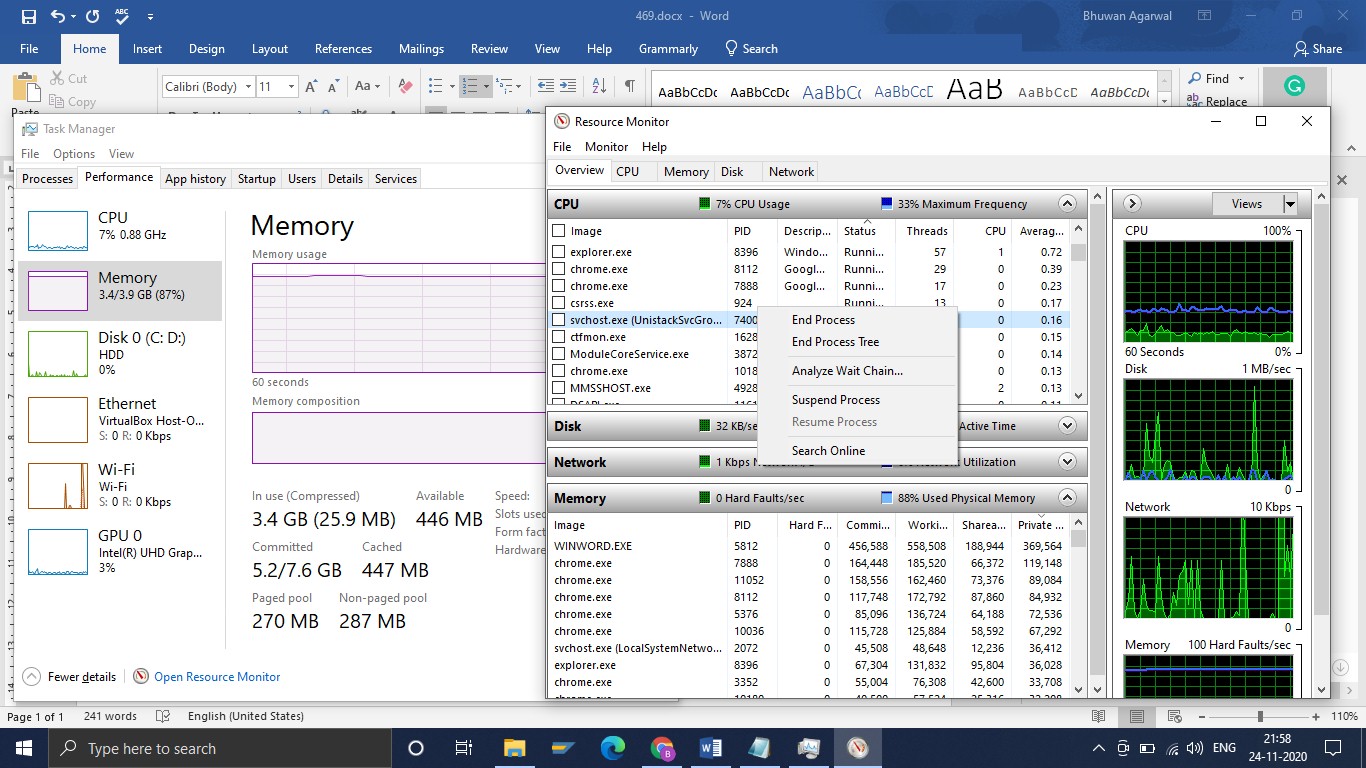The height and width of the screenshot is (768, 1366).
Task: Open the Grammarly ribbon tab
Action: pos(668,48)
